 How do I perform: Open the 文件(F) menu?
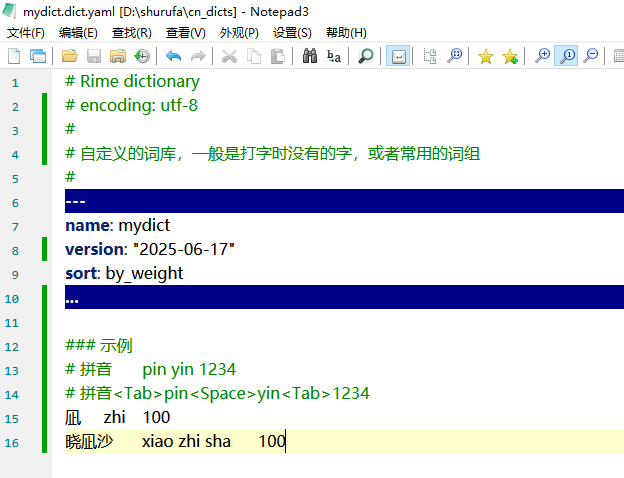coord(26,33)
